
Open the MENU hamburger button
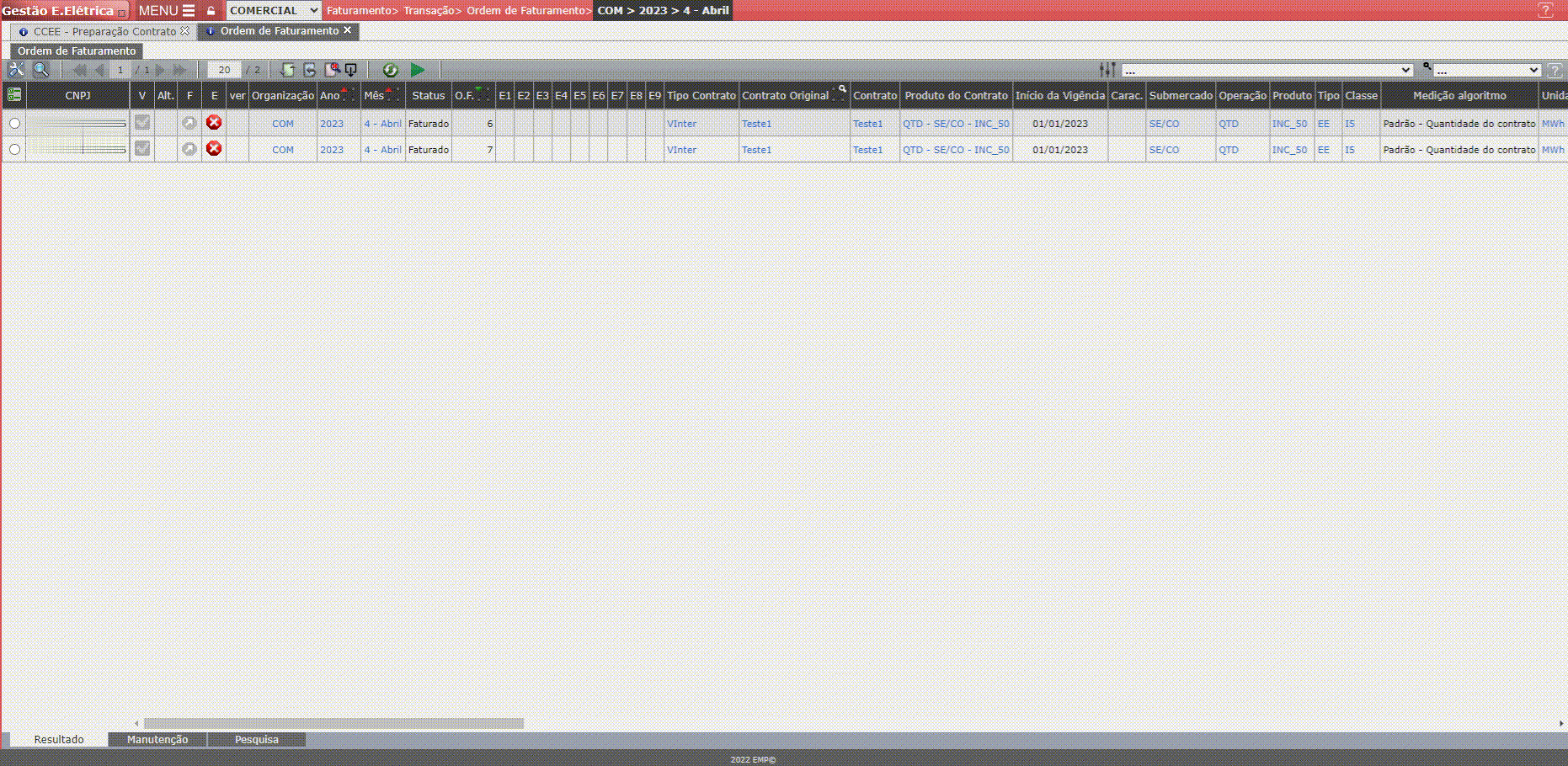pos(167,11)
